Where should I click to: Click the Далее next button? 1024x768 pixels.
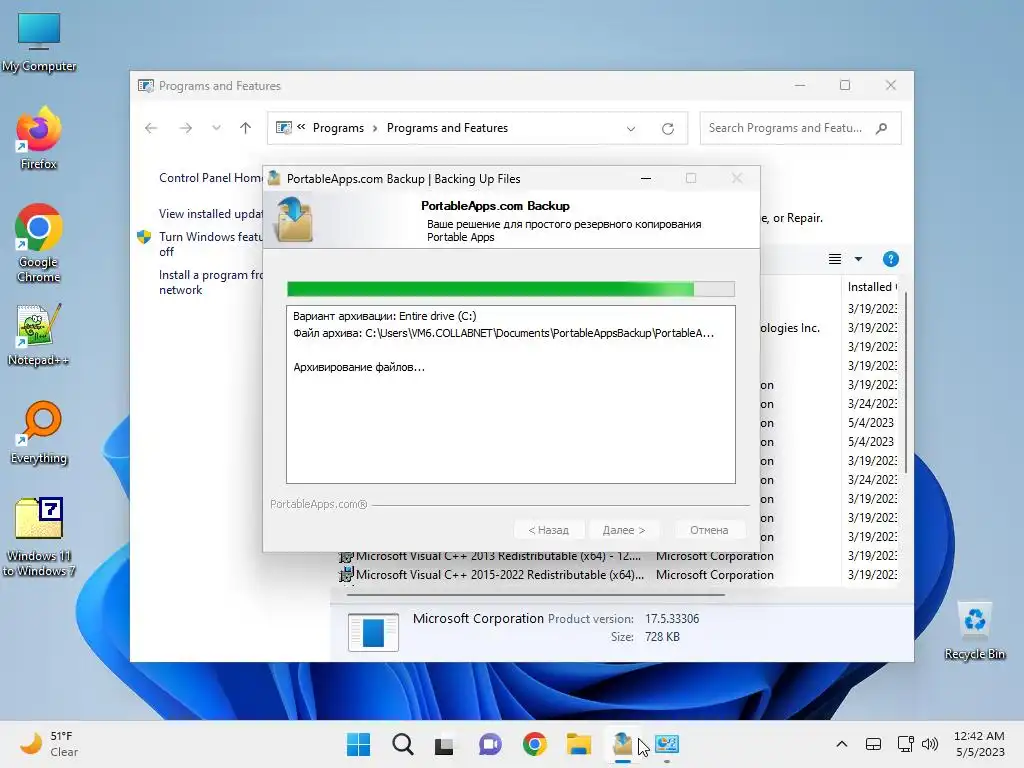pos(624,530)
